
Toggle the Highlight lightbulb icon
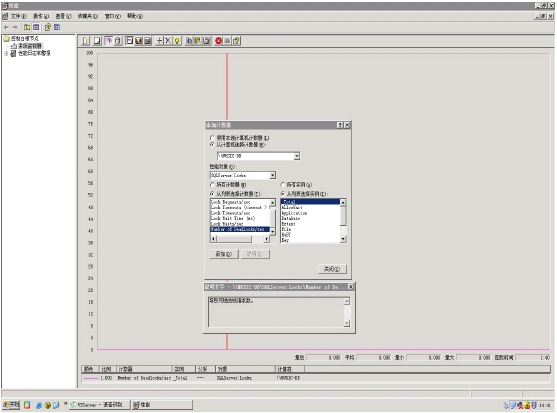click(x=177, y=41)
